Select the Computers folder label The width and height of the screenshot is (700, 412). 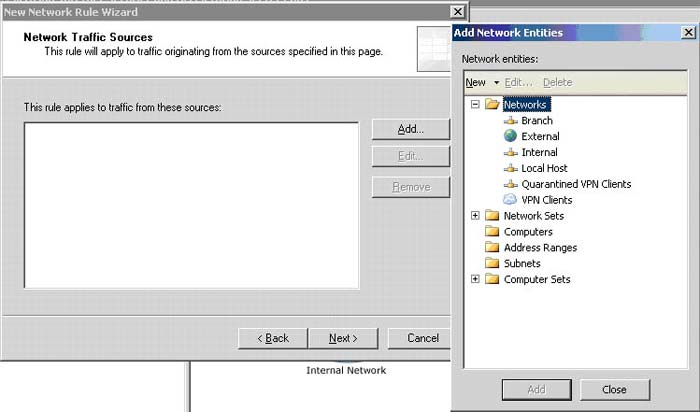tap(528, 232)
